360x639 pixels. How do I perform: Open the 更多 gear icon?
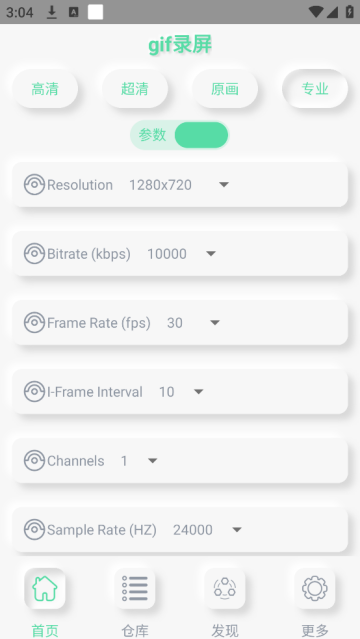click(x=315, y=588)
